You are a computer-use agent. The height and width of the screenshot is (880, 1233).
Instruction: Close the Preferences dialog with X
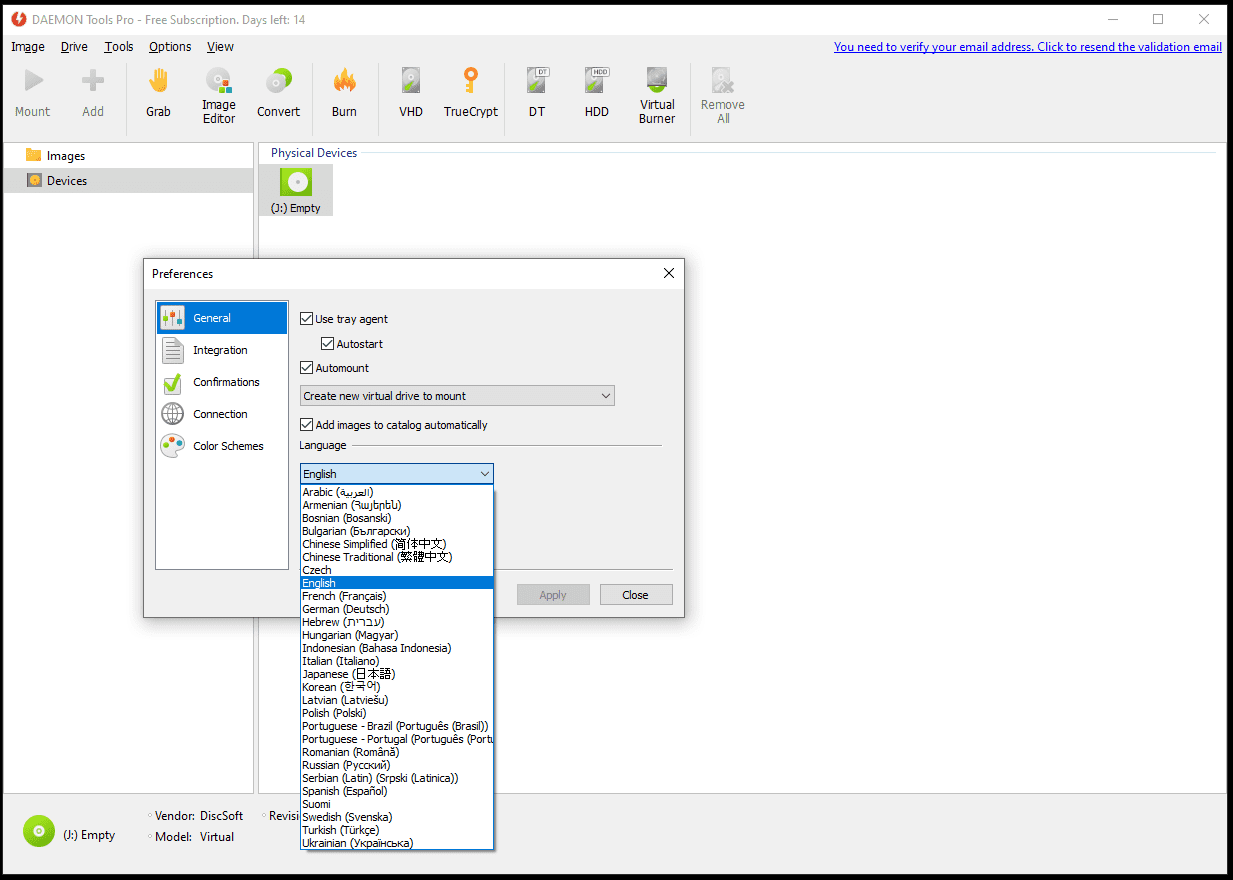click(669, 273)
